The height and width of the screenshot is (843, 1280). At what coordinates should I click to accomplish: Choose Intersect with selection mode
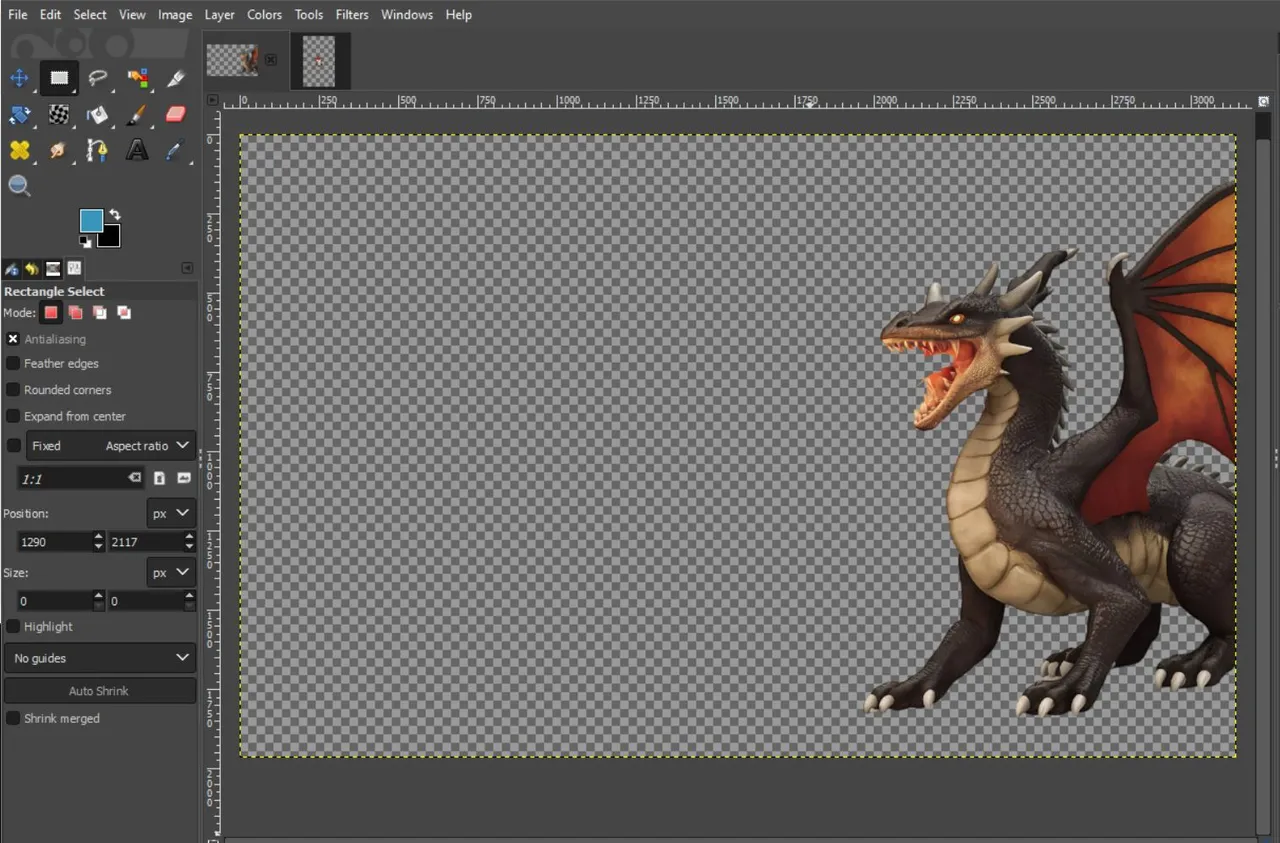(x=124, y=313)
